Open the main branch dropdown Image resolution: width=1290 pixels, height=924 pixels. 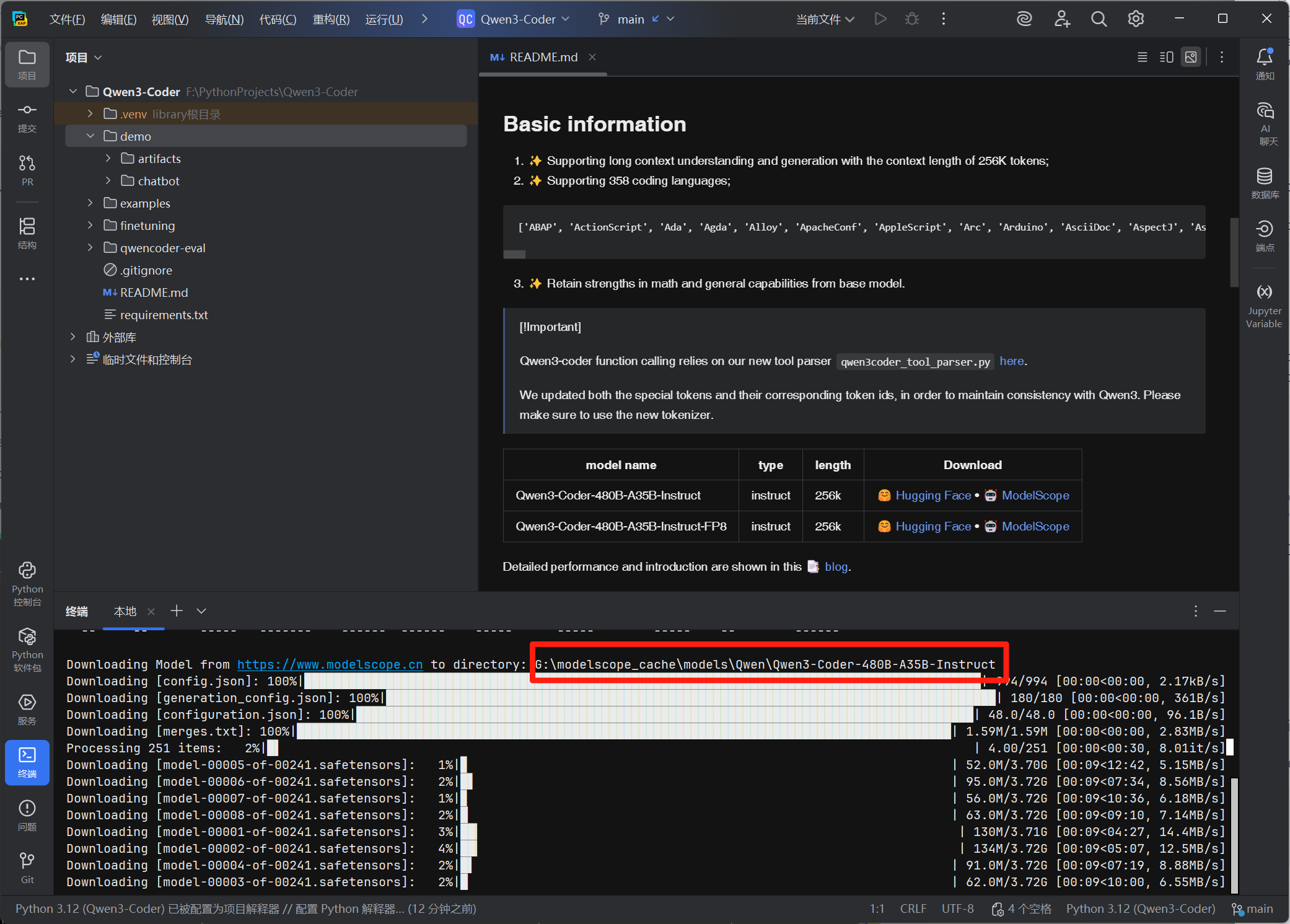click(x=636, y=19)
